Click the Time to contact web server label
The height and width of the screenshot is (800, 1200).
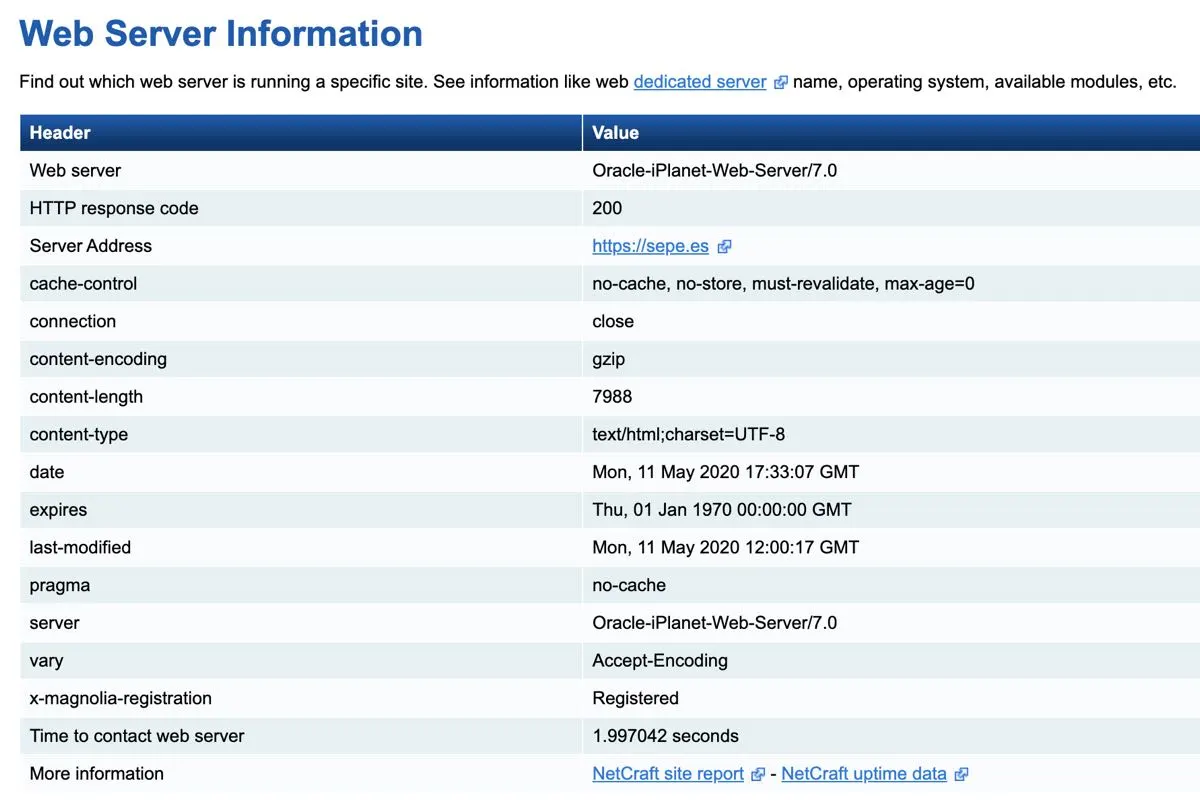click(137, 736)
